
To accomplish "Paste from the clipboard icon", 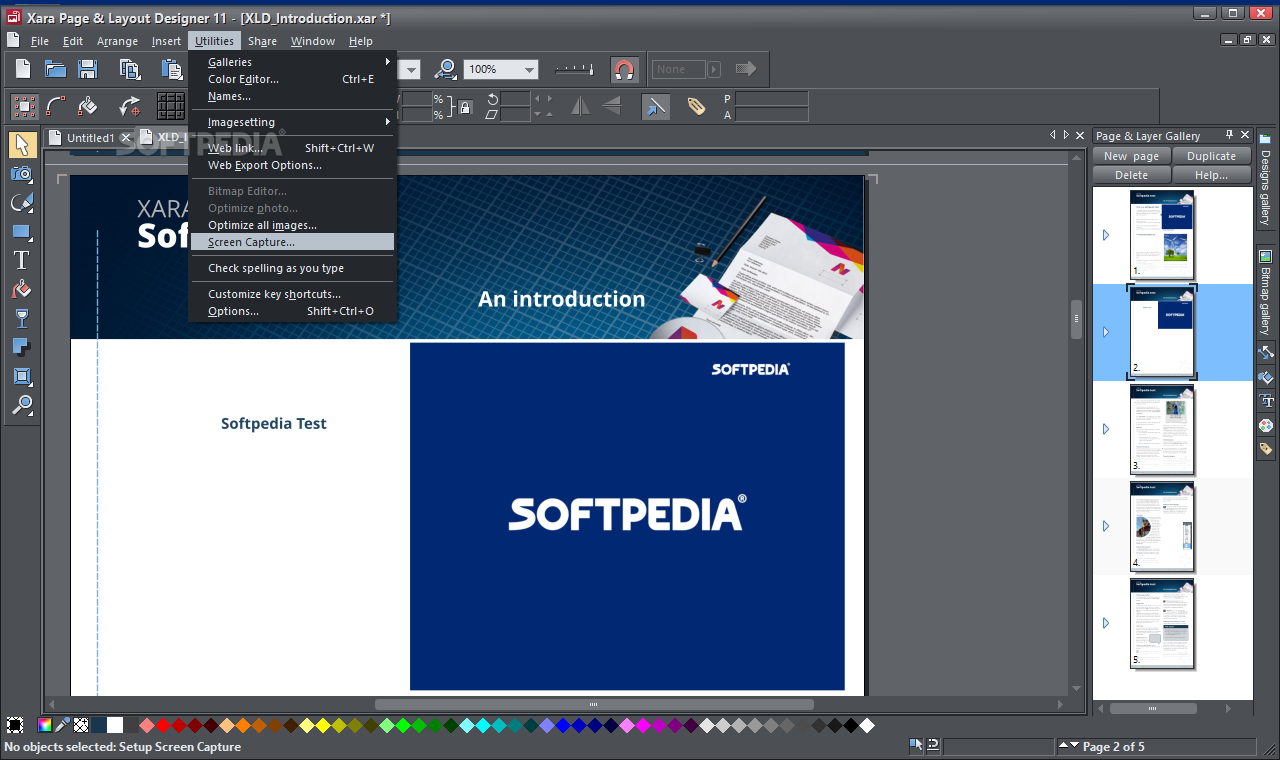I will pyautogui.click(x=171, y=69).
